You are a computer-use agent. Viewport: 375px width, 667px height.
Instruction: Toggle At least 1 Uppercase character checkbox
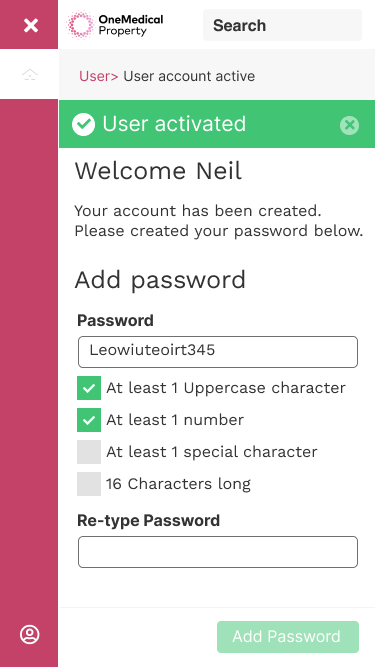(x=89, y=388)
